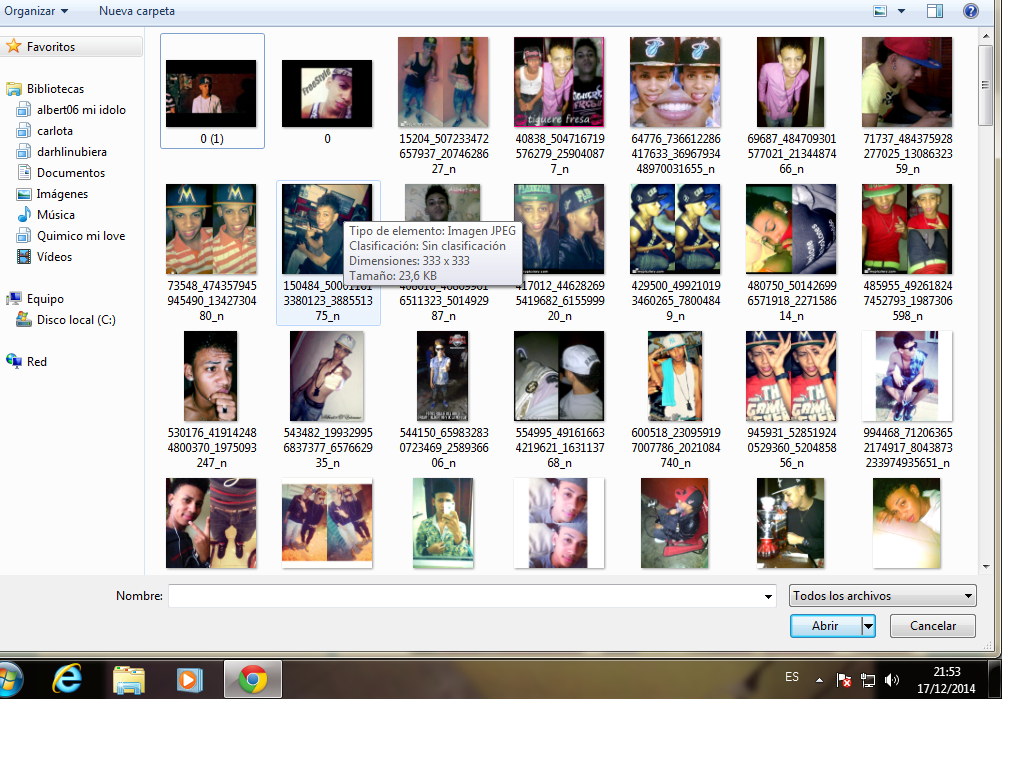Select image 600518_230959197007786
1024x768 pixels.
675,376
